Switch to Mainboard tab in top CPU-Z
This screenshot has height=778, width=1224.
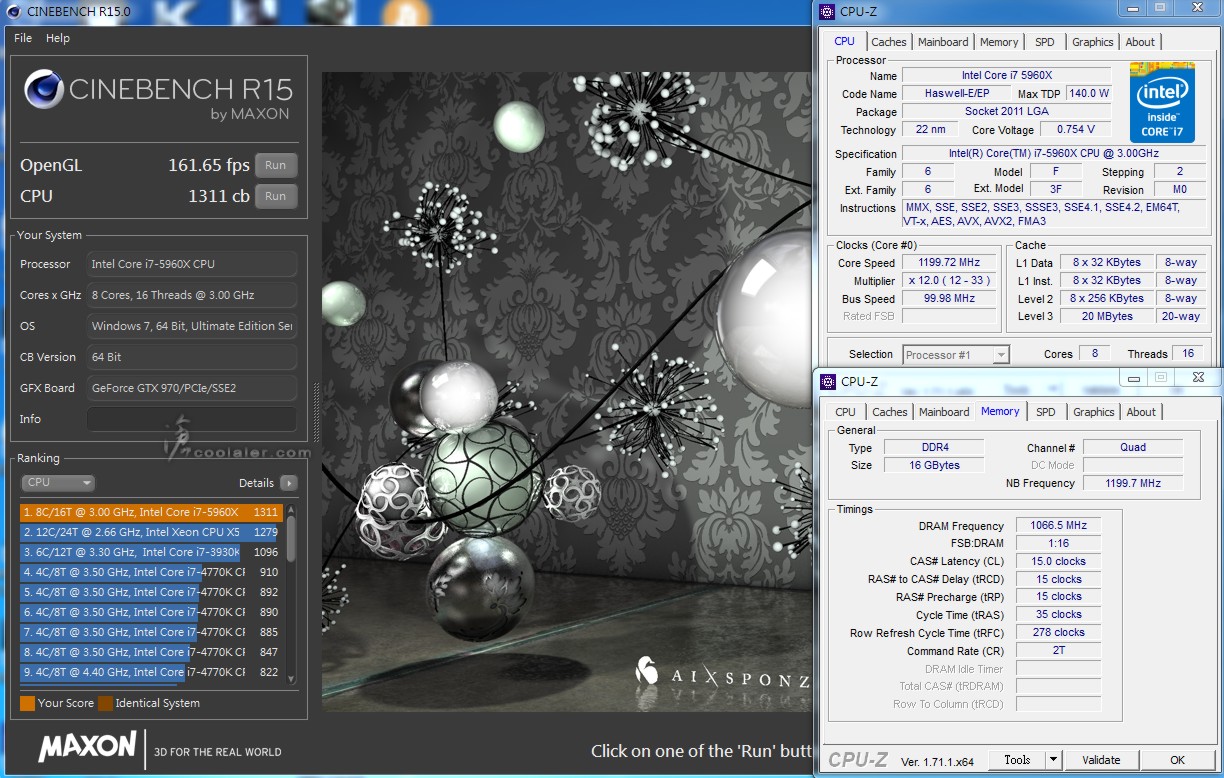click(x=943, y=42)
